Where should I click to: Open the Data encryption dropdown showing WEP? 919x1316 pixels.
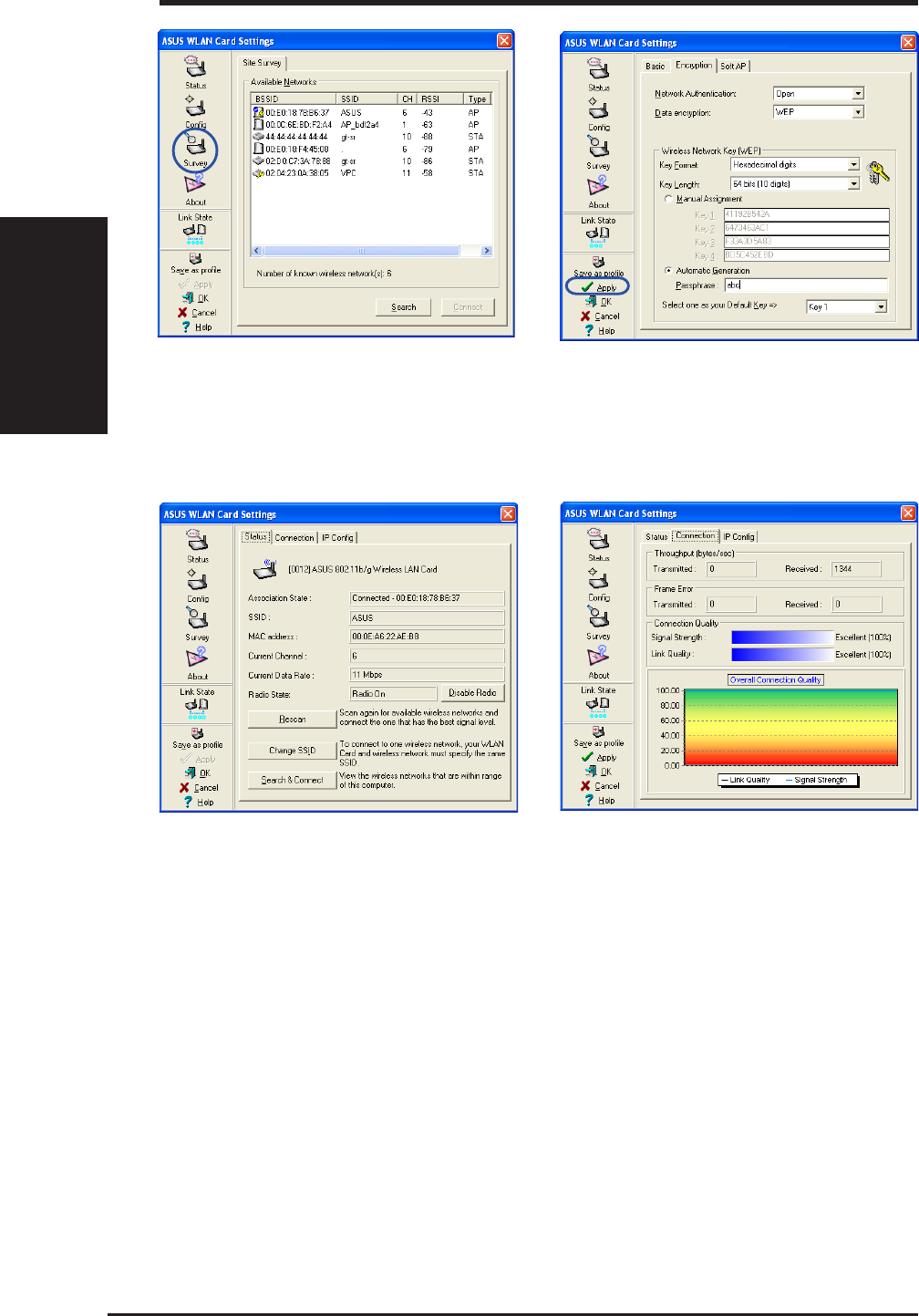pos(858,112)
